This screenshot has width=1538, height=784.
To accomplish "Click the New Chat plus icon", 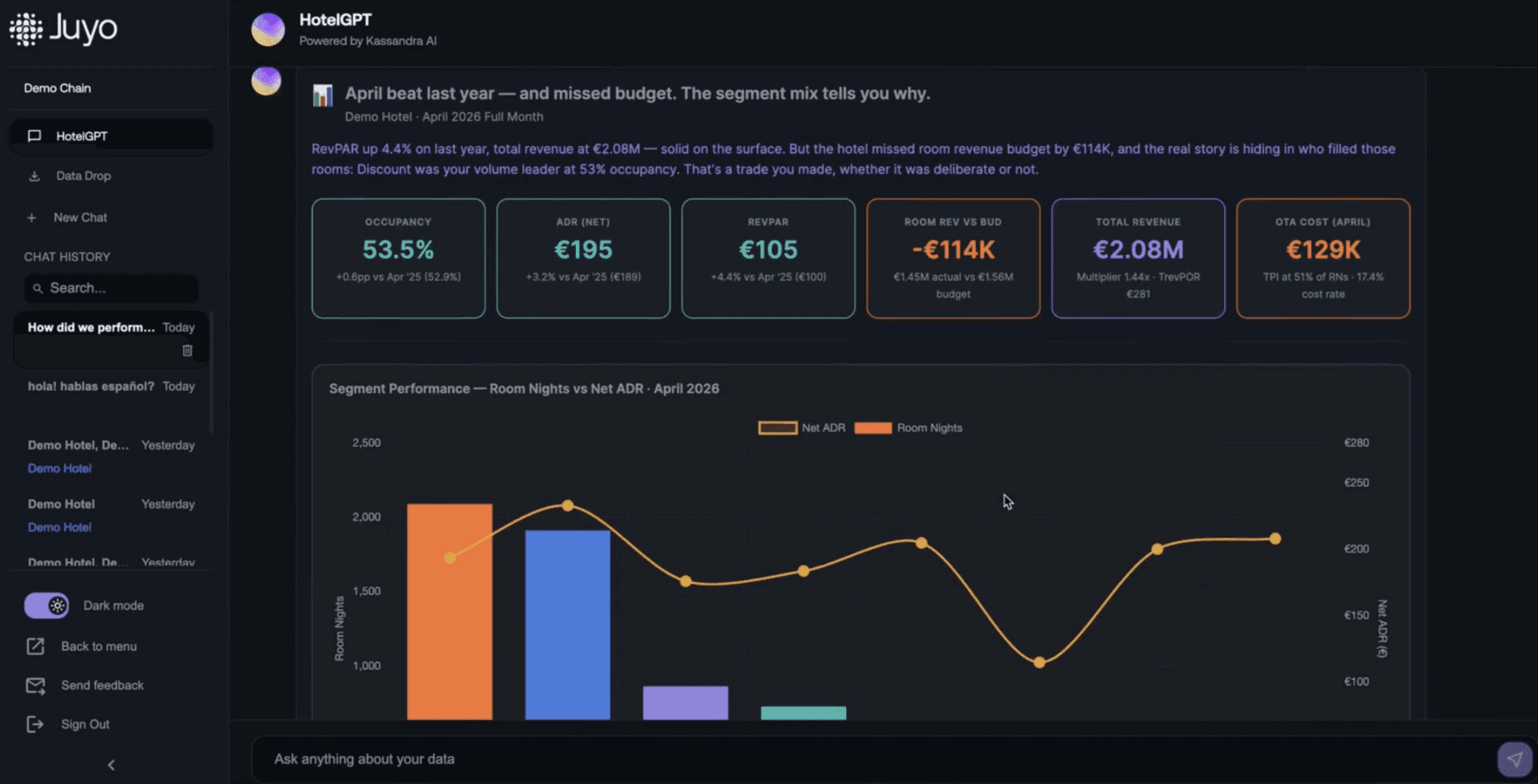I will tap(31, 218).
